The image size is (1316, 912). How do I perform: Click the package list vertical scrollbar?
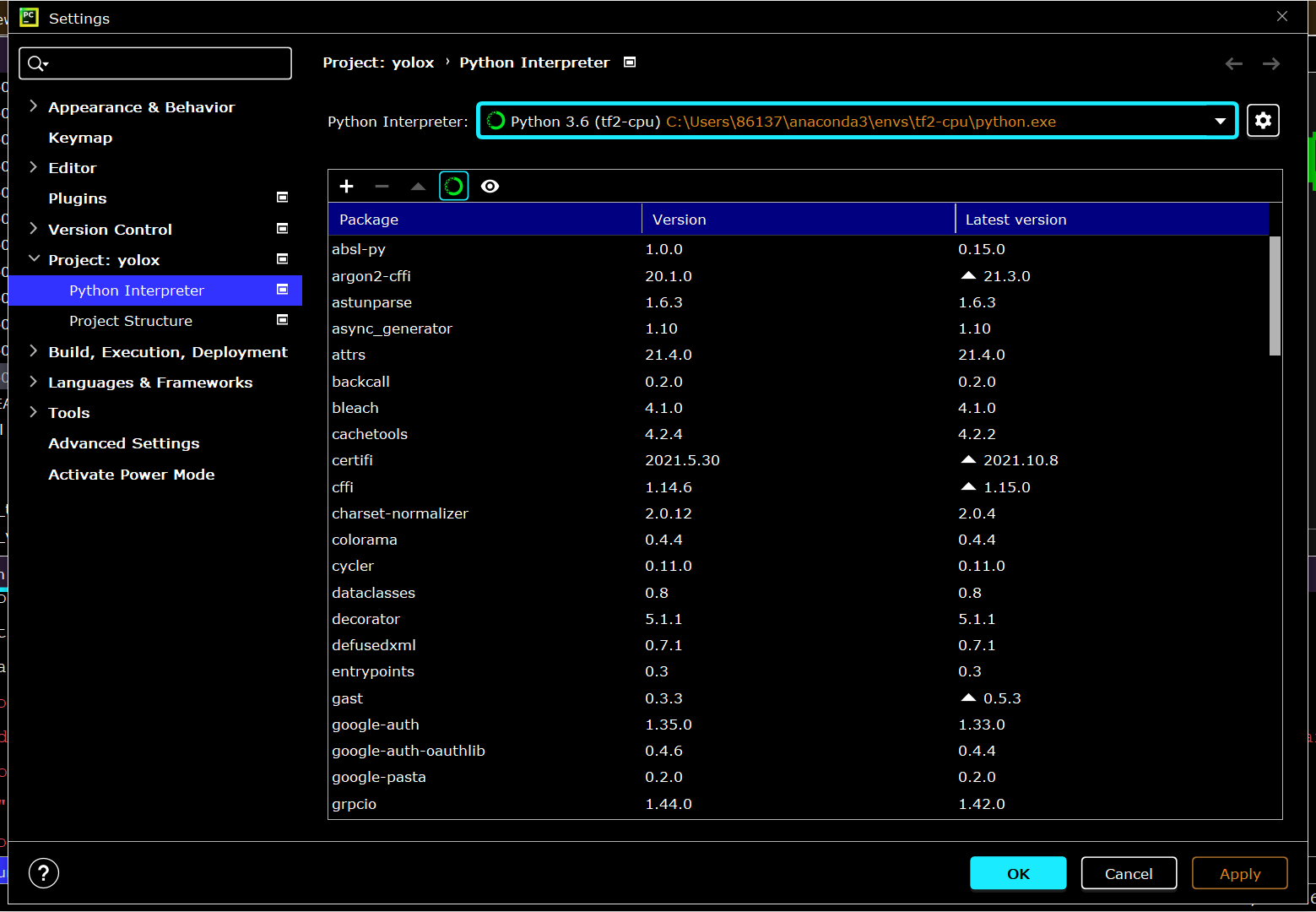[1275, 296]
